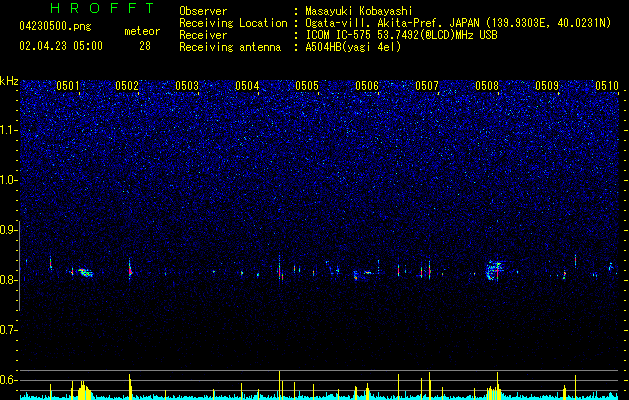Click the bright meteor echo after 0501
629x400 pixels.
85,273
